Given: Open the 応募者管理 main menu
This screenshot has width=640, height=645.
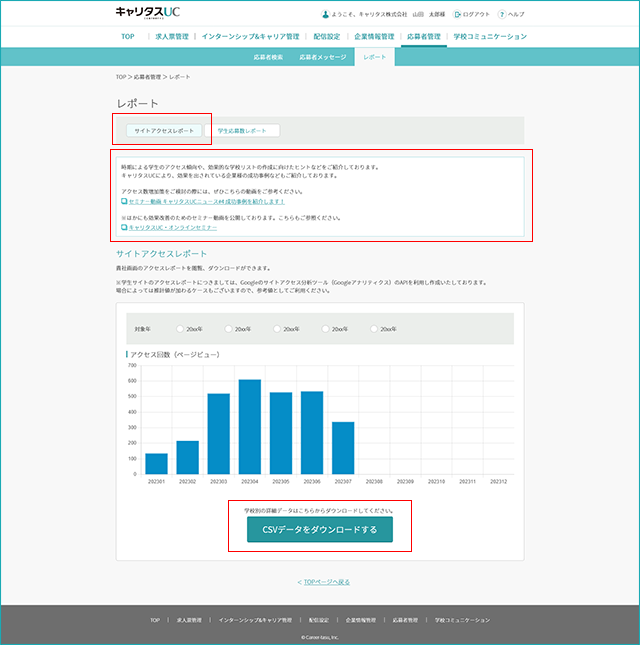Looking at the screenshot, I should [424, 37].
